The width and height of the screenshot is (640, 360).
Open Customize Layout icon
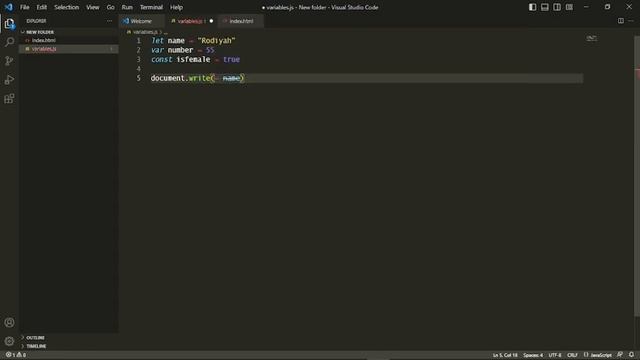pos(569,7)
